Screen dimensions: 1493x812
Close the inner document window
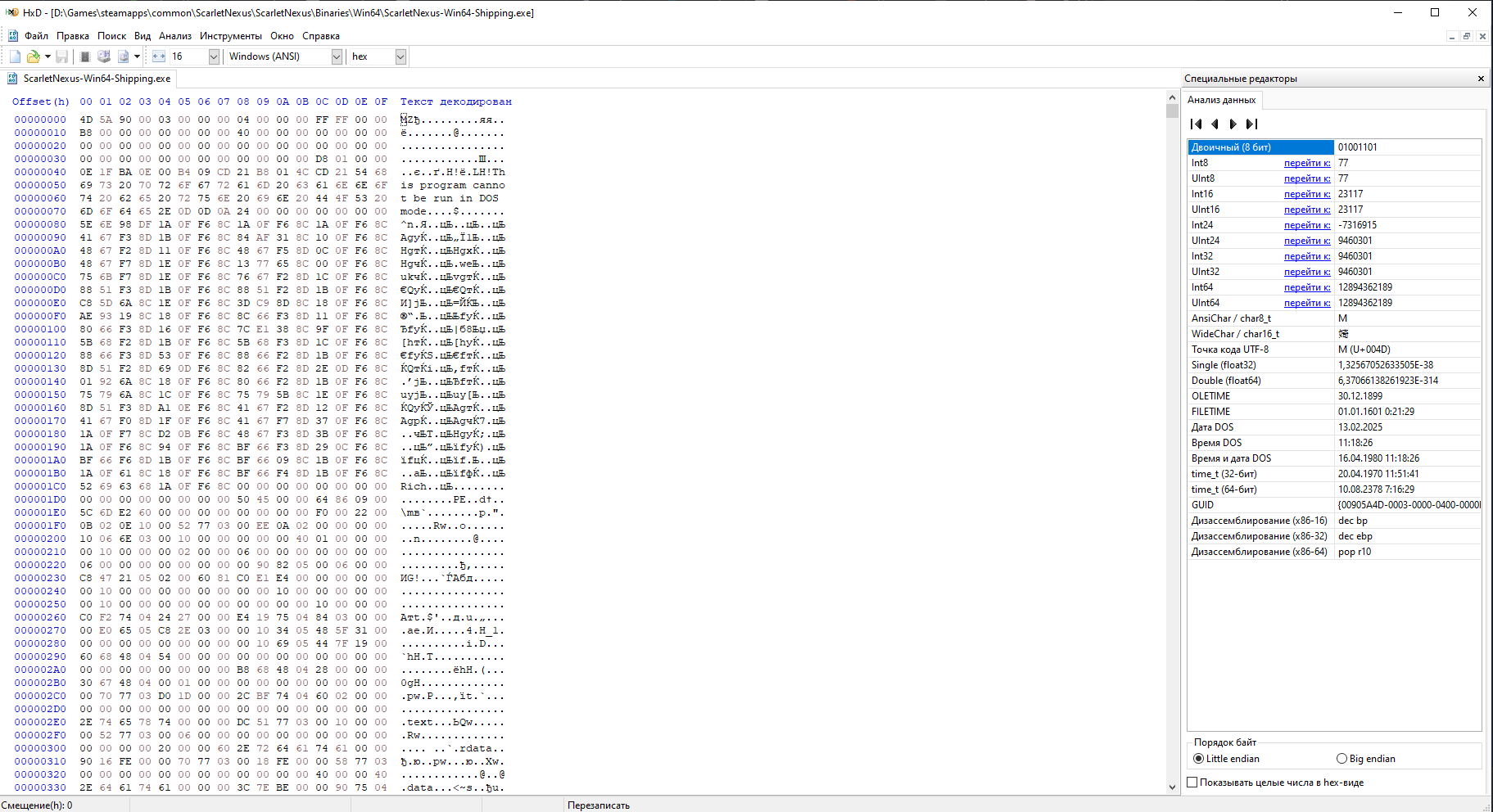click(x=1482, y=36)
